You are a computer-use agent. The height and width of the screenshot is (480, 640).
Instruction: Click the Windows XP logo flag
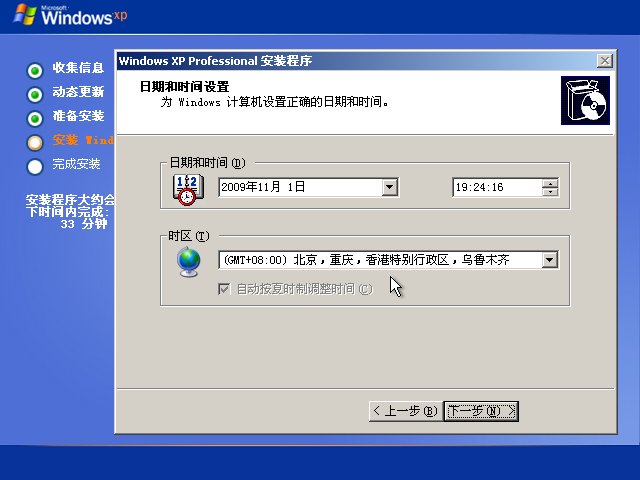pos(25,15)
